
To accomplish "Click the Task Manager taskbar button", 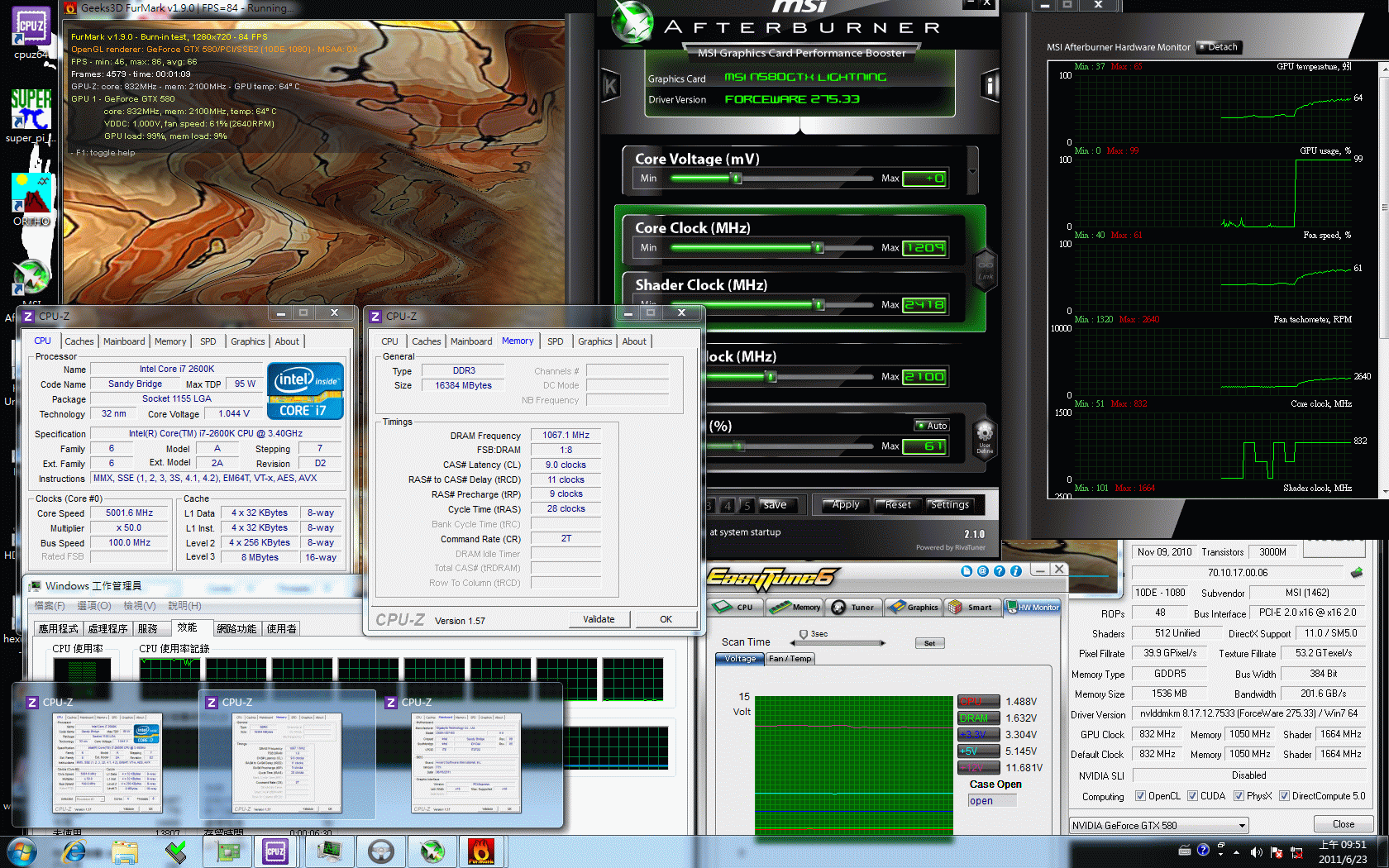I will click(x=330, y=851).
